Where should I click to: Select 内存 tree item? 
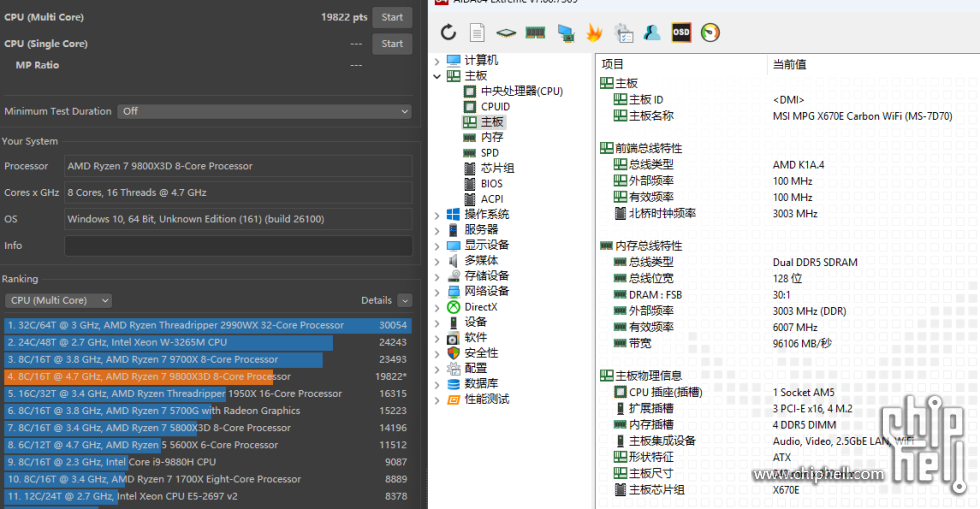click(x=492, y=137)
